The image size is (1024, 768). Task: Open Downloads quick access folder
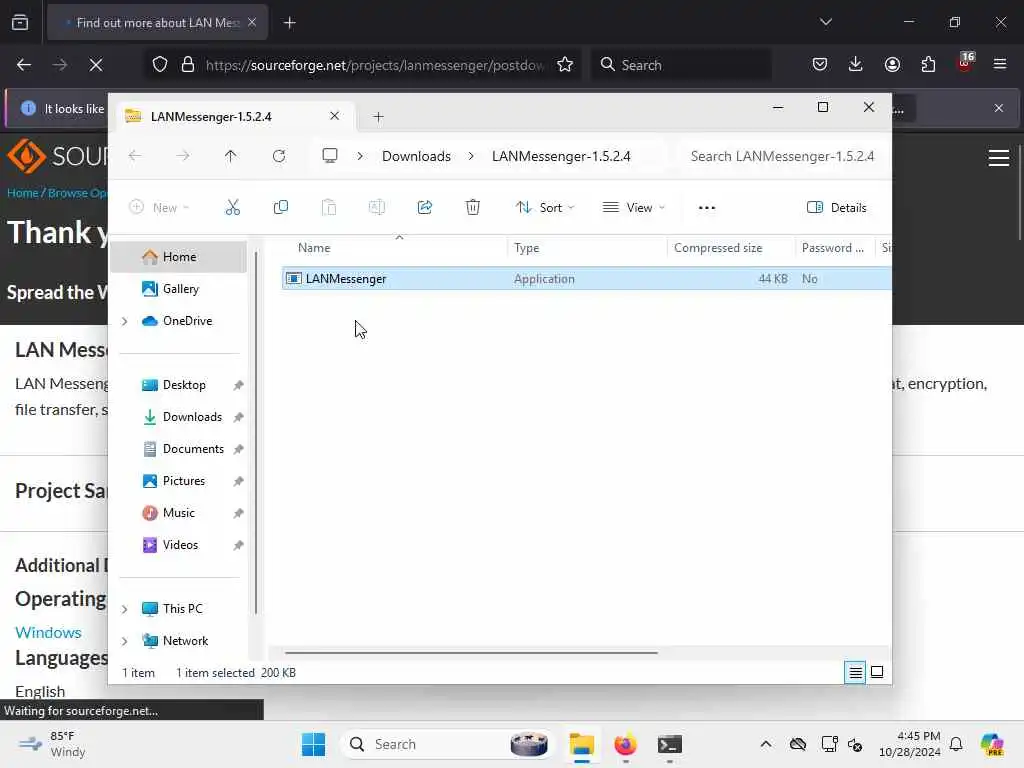click(x=192, y=417)
